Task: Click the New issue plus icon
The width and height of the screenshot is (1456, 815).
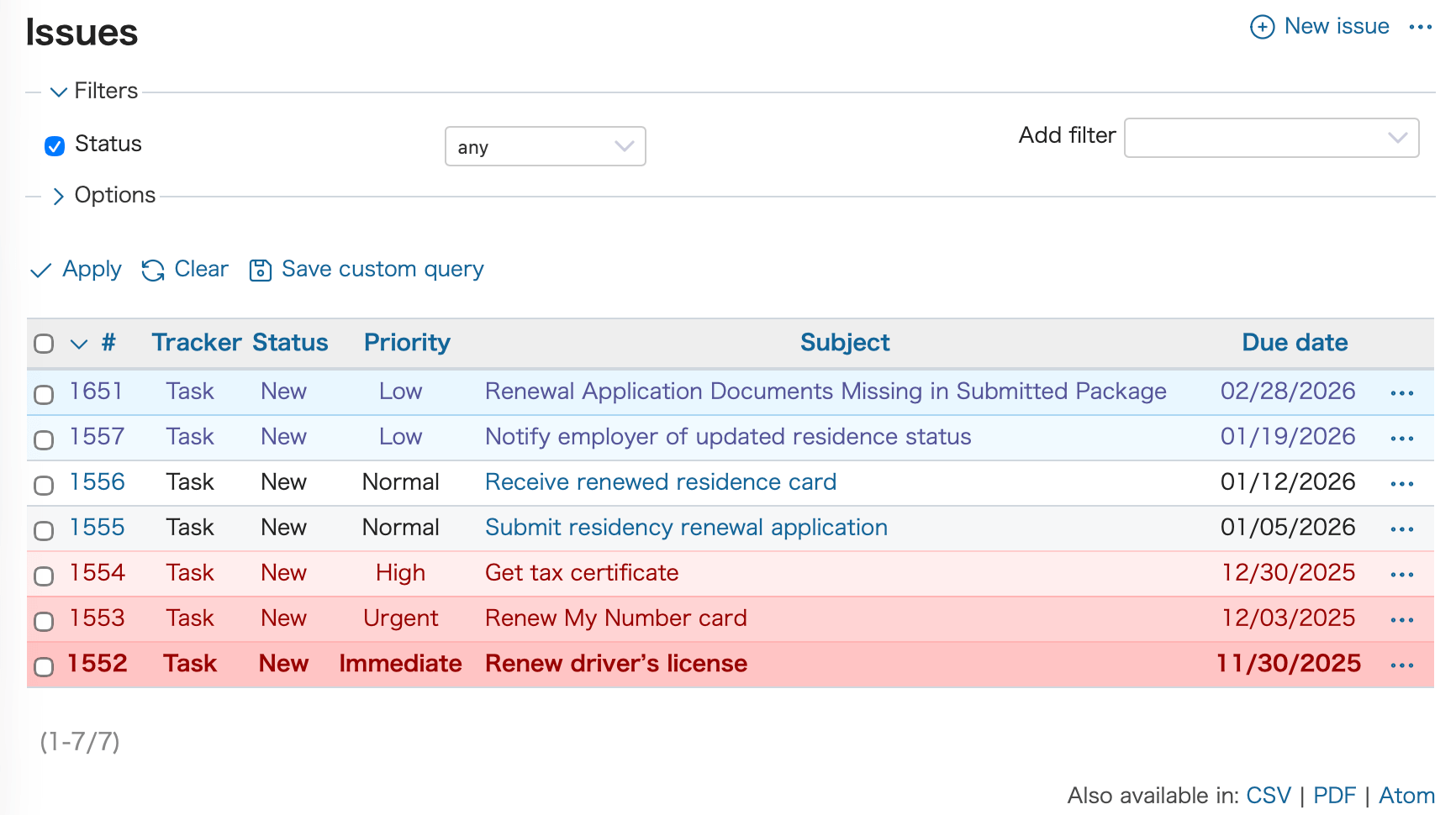Action: point(1262,27)
